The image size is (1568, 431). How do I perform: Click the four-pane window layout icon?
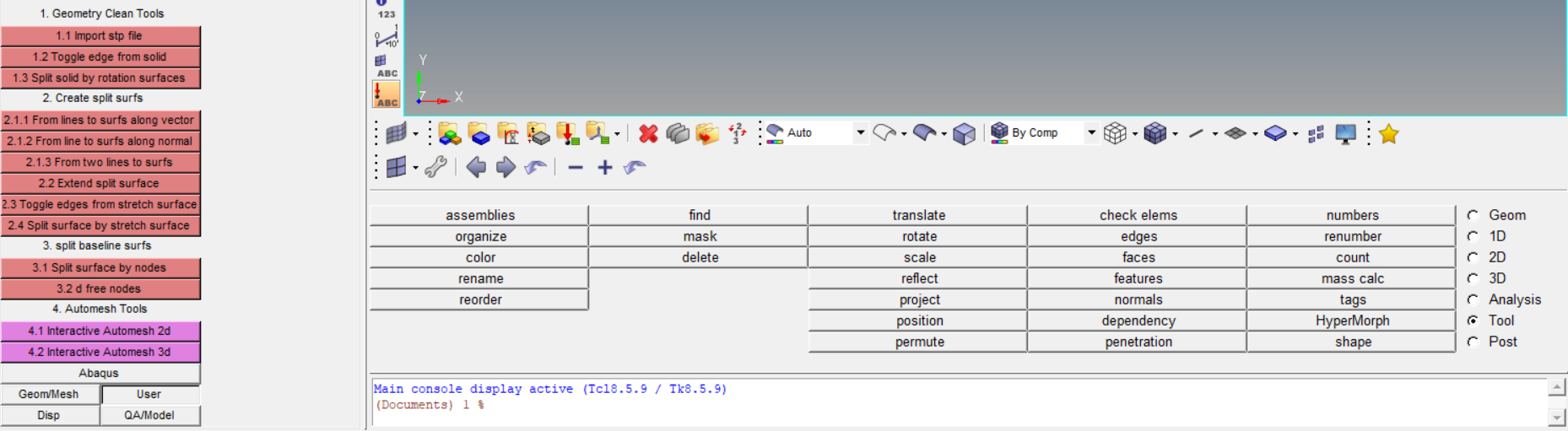coord(396,167)
